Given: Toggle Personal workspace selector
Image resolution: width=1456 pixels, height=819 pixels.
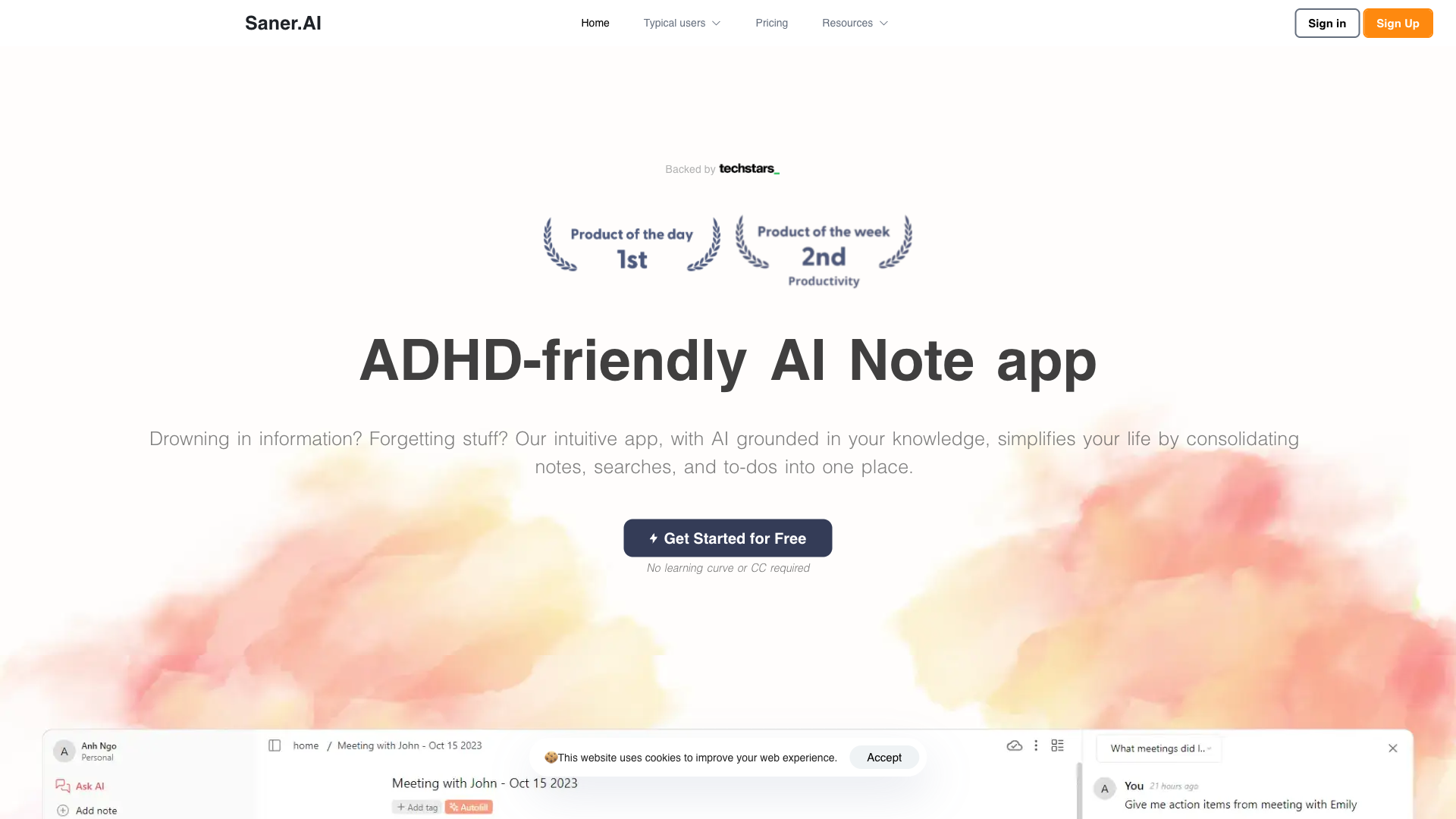Looking at the screenshot, I should [x=96, y=751].
